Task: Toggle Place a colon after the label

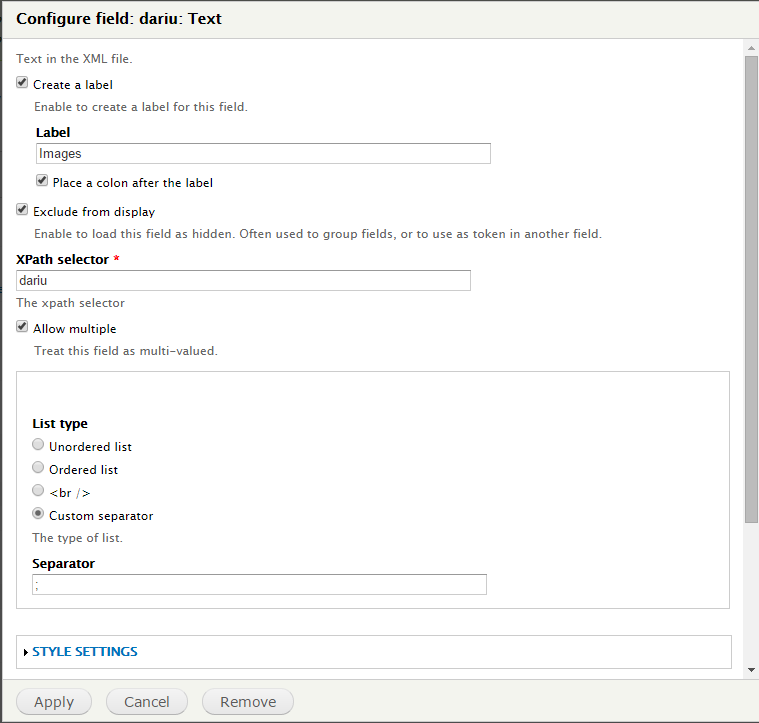Action: coord(42,181)
